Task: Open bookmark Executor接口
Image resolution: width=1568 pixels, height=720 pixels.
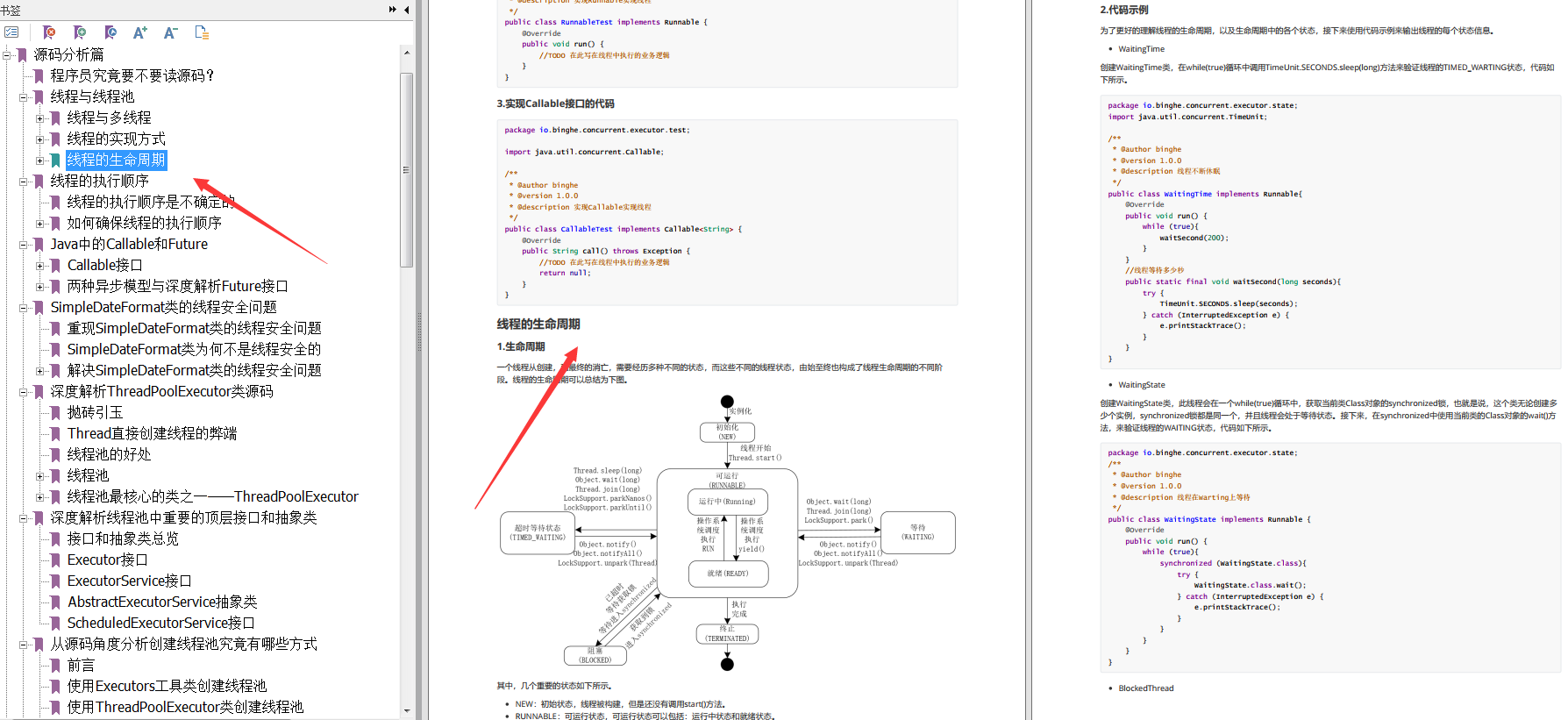Action: pyautogui.click(x=107, y=560)
